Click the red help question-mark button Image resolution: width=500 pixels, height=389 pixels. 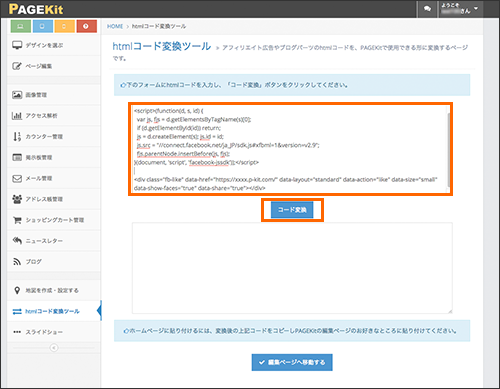86,26
